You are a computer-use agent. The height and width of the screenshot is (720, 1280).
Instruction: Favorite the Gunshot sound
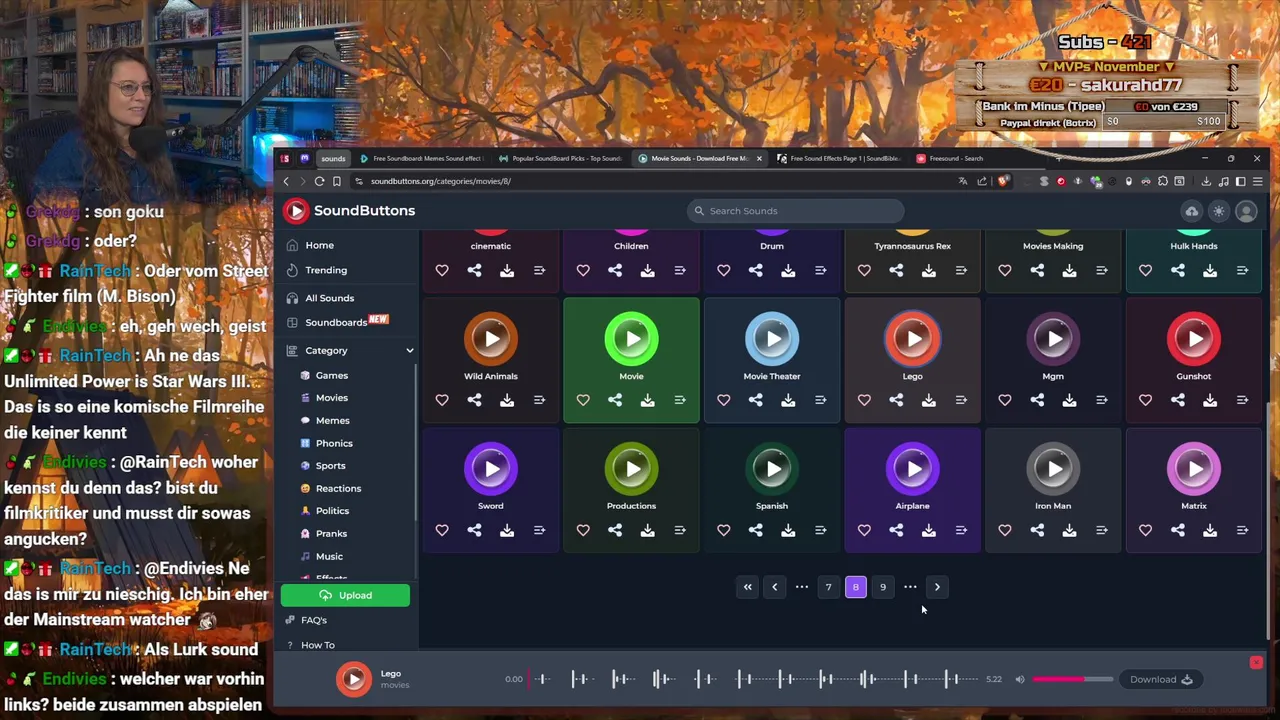(1145, 400)
